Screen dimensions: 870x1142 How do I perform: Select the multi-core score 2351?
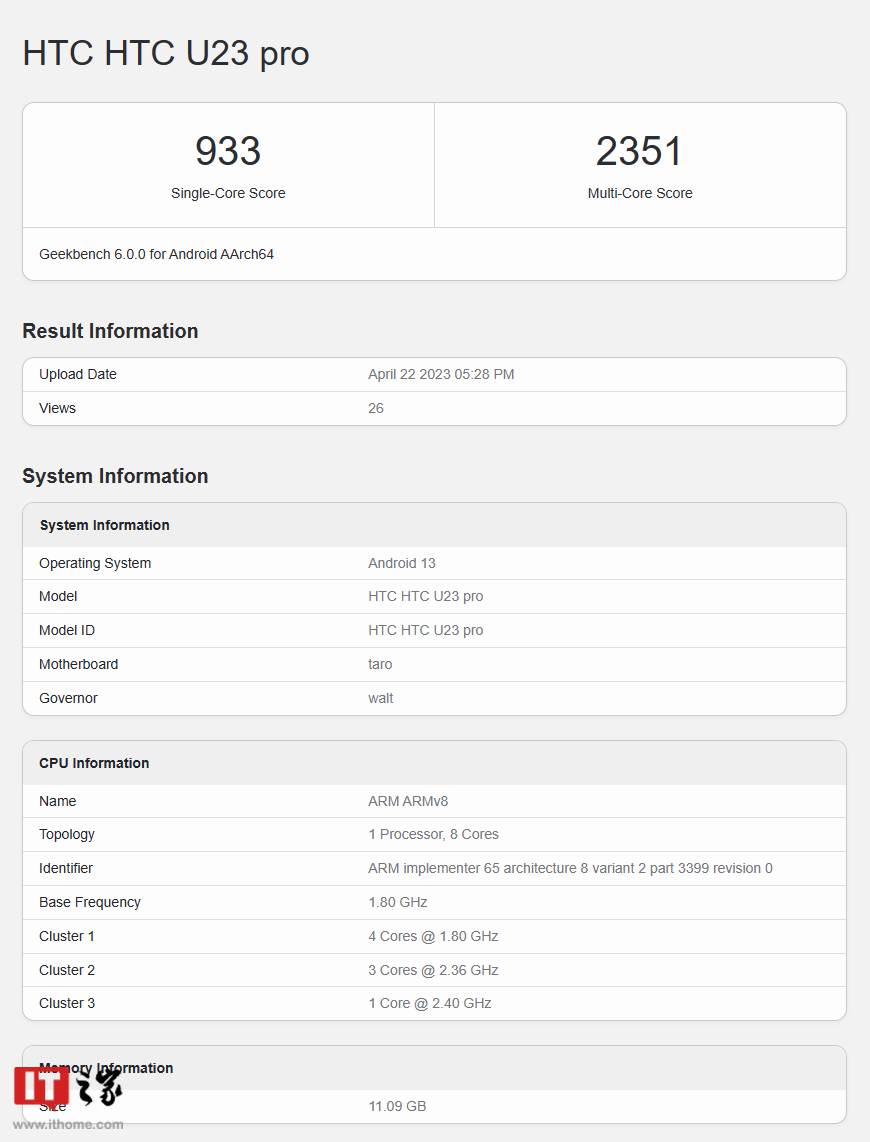click(x=640, y=151)
